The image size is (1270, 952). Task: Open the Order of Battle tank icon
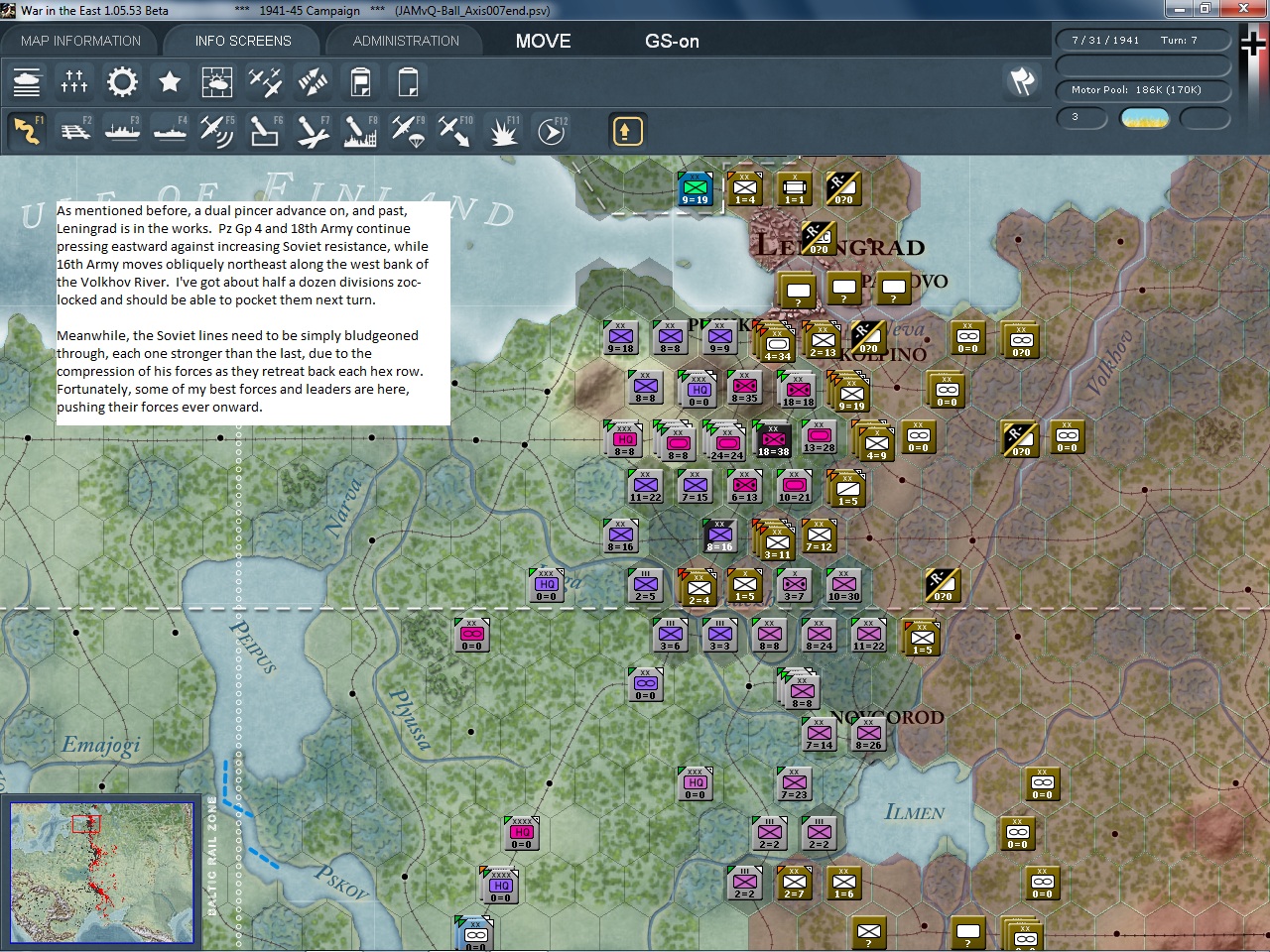27,81
